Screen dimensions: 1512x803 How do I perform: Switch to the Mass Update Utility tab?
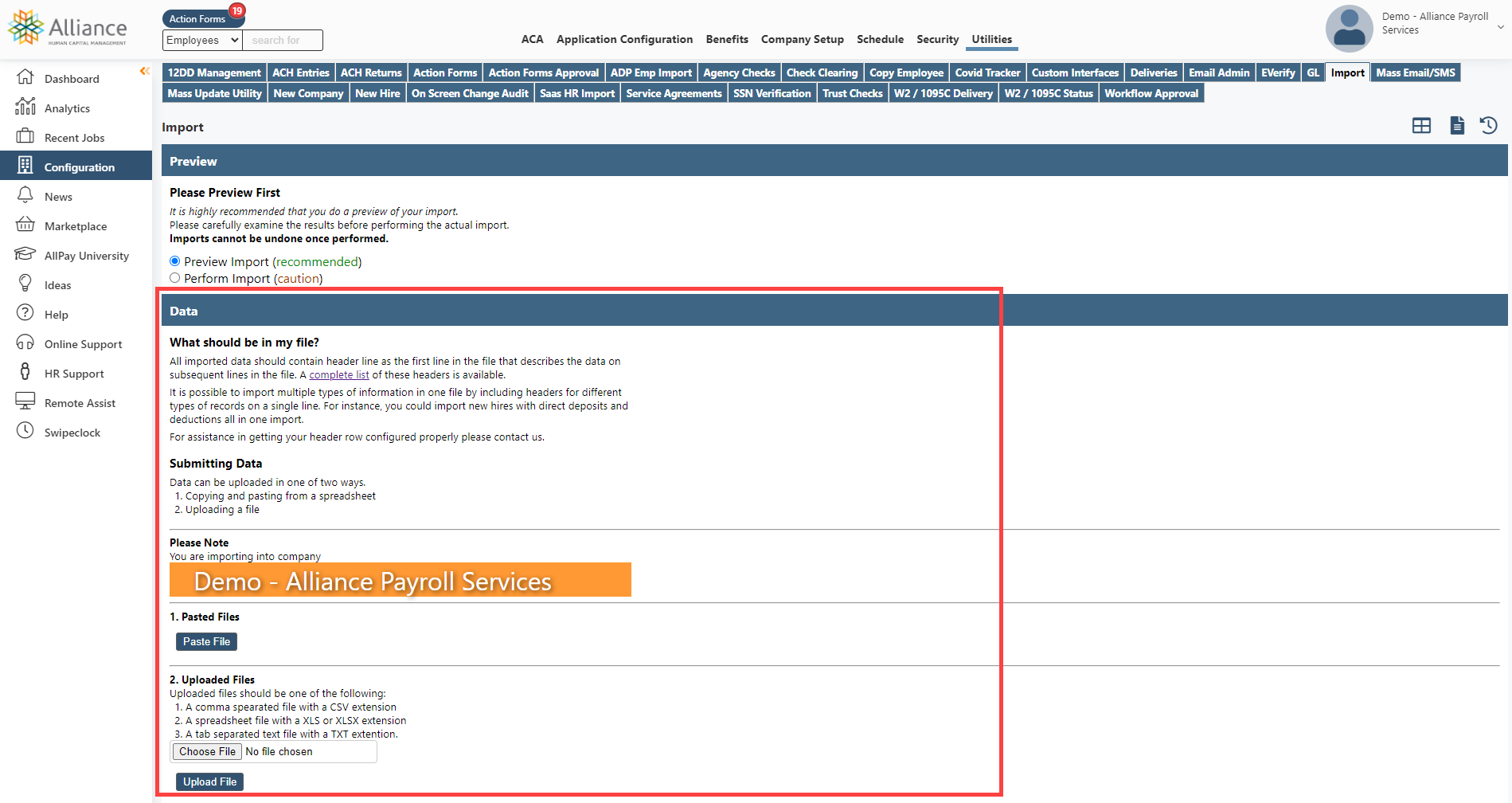[x=215, y=93]
